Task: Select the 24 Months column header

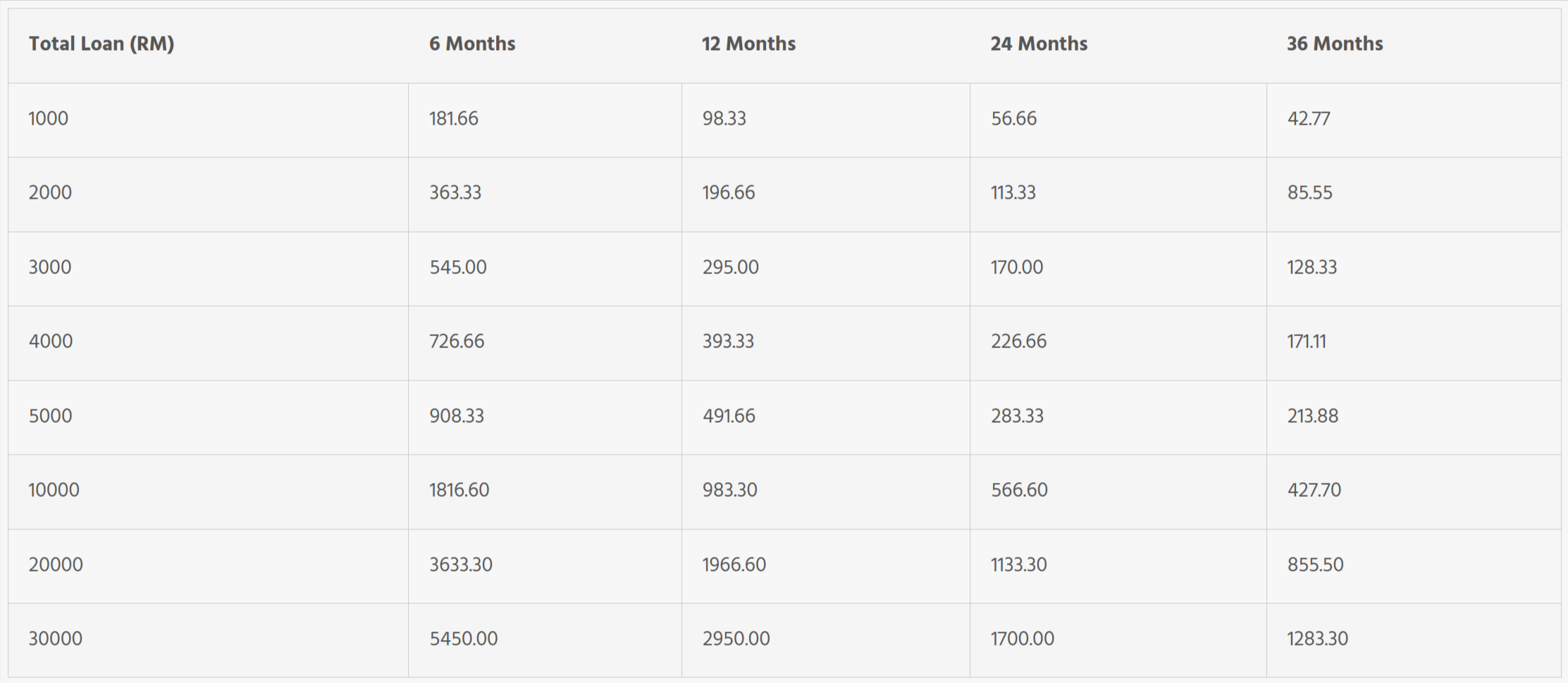Action: 1039,44
